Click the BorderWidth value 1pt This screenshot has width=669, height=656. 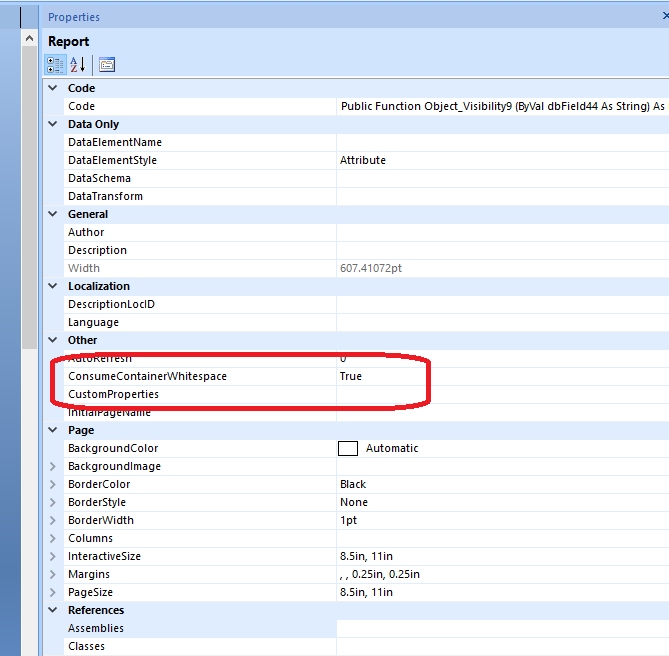point(348,520)
